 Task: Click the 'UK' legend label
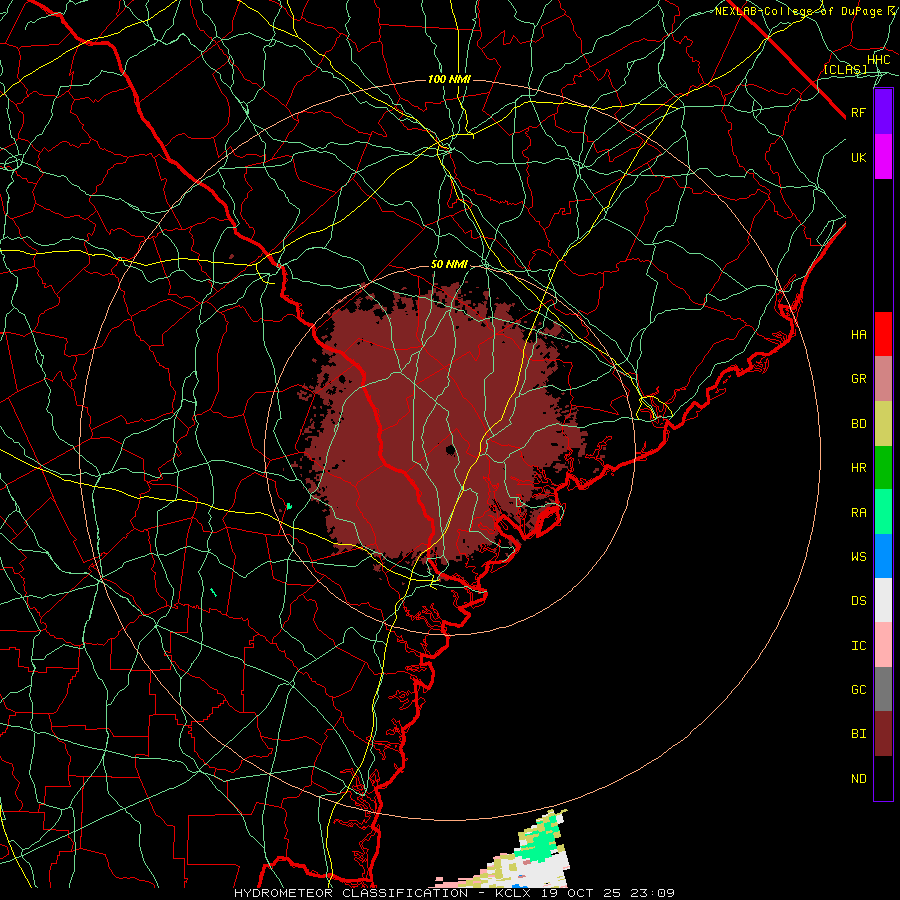coord(858,157)
